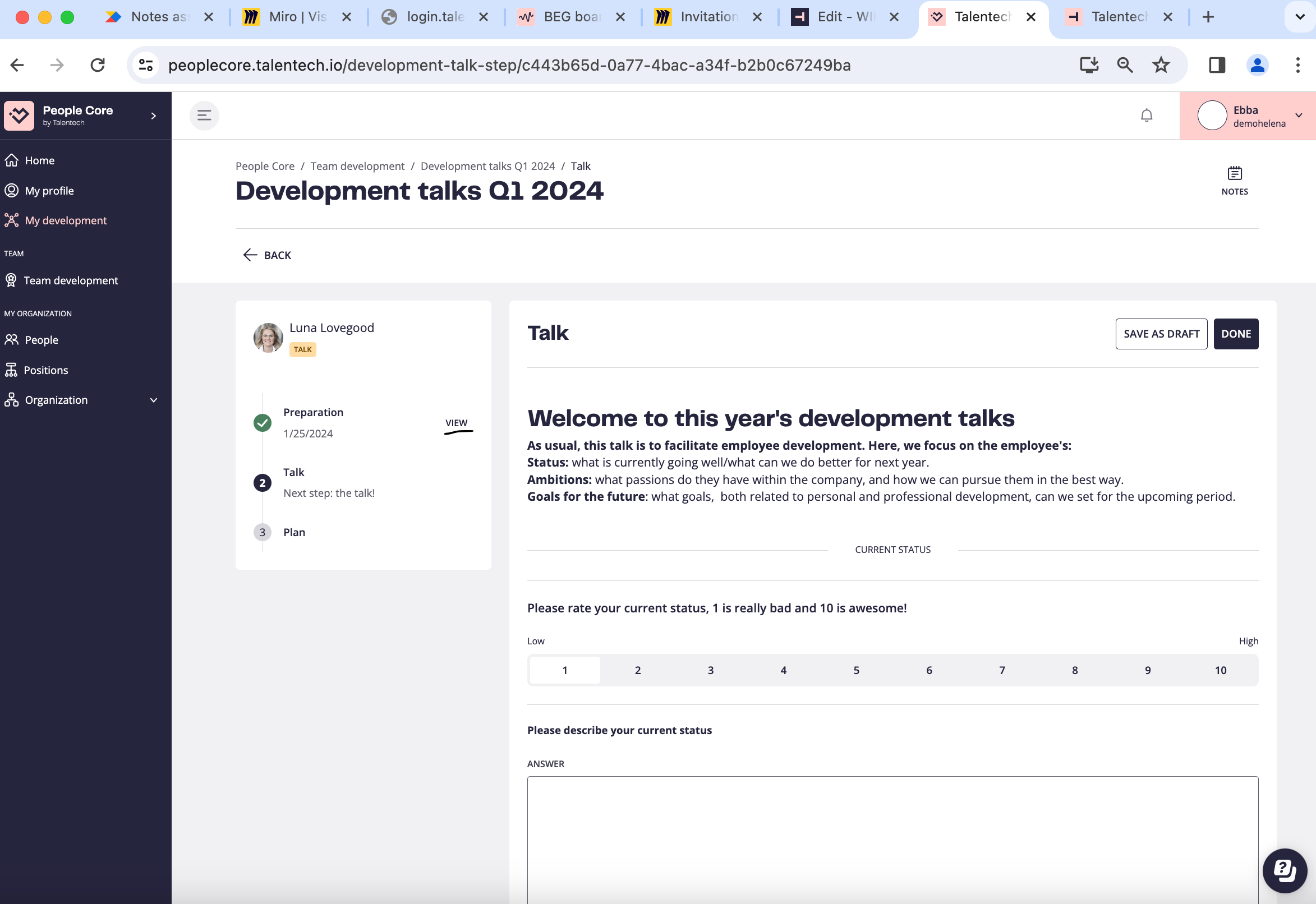Expand the Organization chevron in sidebar
This screenshot has width=1316, height=904.
coord(154,400)
